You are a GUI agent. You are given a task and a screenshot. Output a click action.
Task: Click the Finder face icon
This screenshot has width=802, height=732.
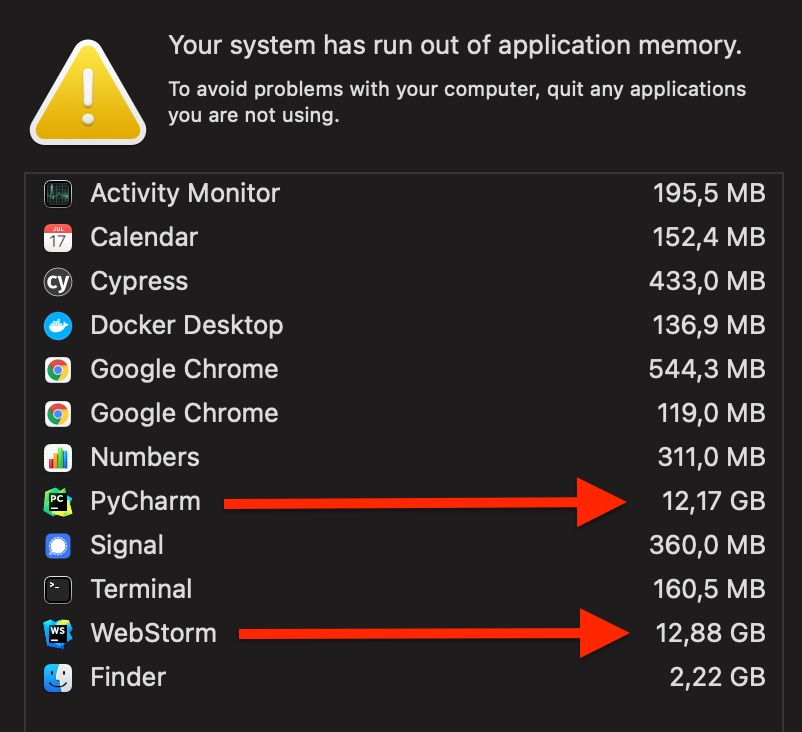click(x=58, y=678)
